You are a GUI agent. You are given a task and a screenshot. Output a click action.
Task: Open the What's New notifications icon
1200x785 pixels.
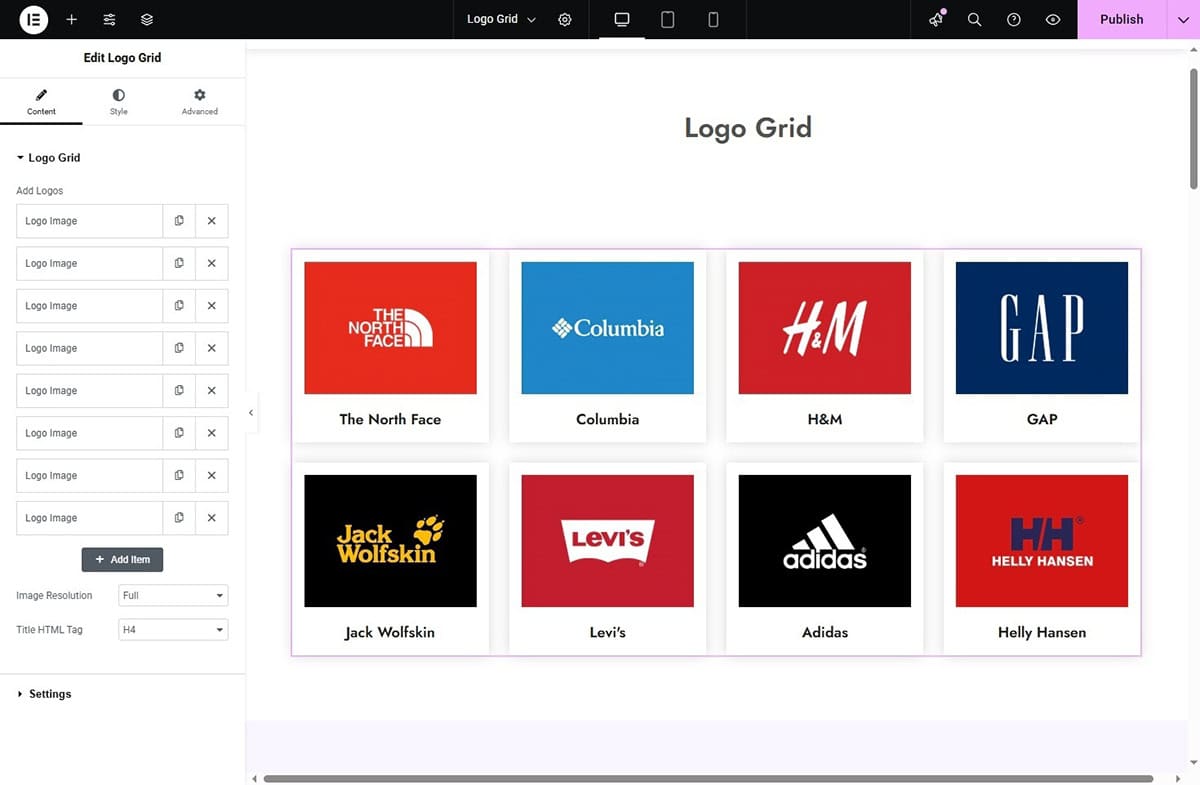coord(936,19)
